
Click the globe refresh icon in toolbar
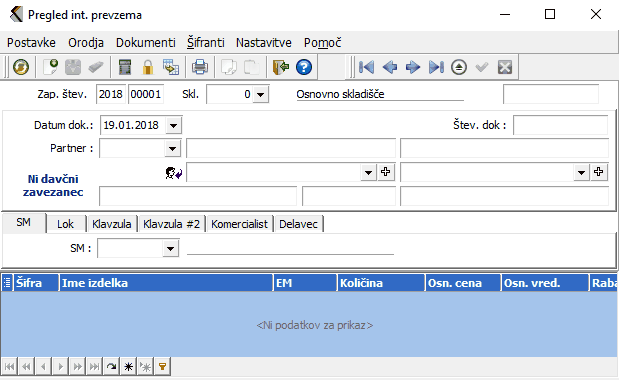click(x=21, y=67)
